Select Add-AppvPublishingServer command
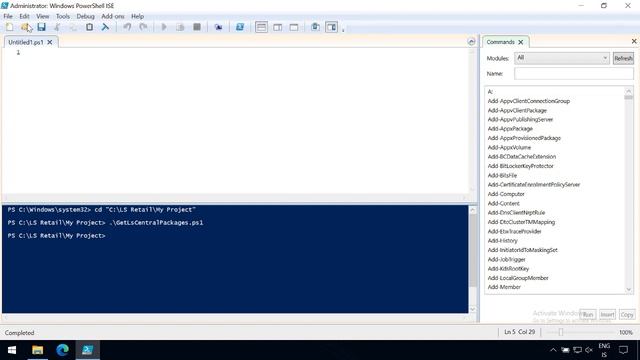Image resolution: width=640 pixels, height=360 pixels. point(520,120)
